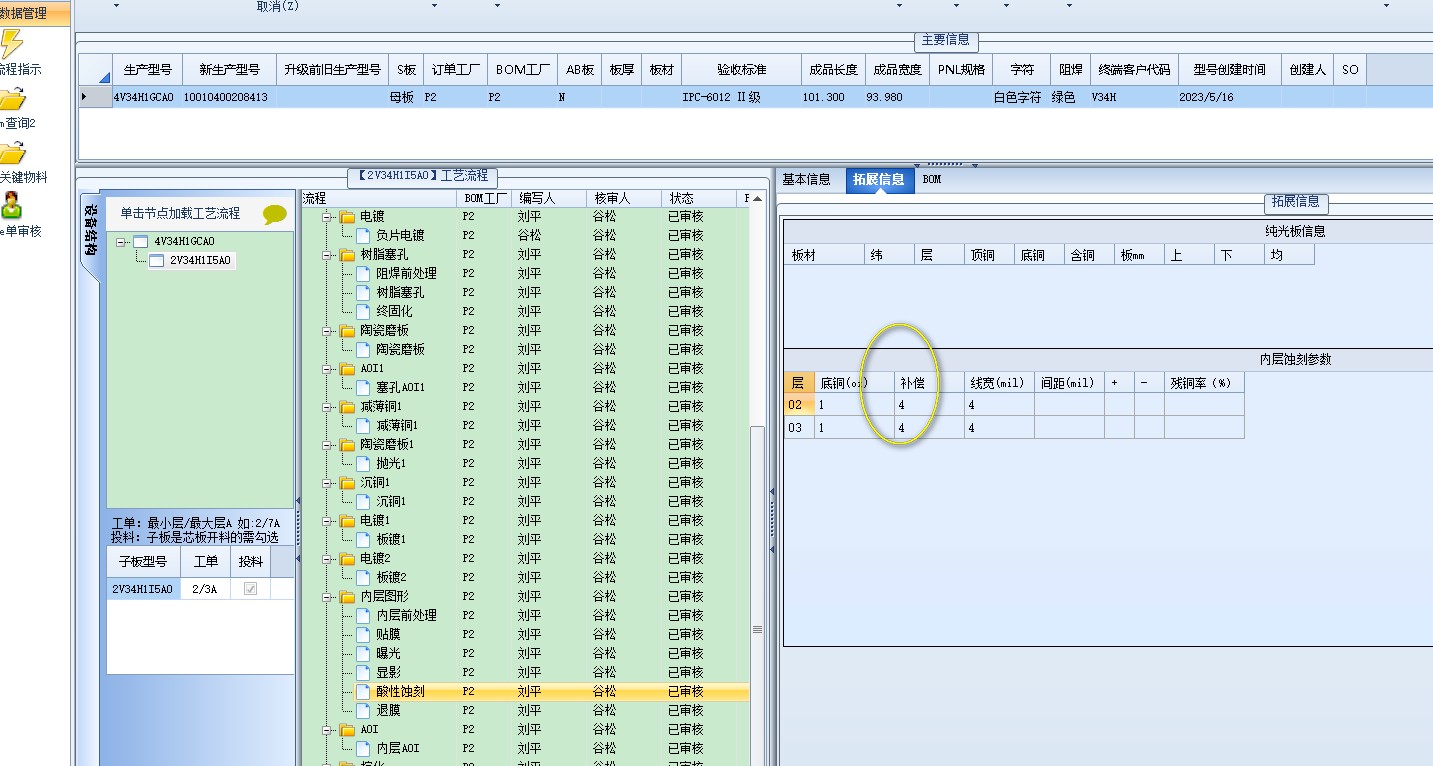This screenshot has height=766, width=1433.
Task: Sort by the 生产型号 column header
Action: [x=148, y=70]
